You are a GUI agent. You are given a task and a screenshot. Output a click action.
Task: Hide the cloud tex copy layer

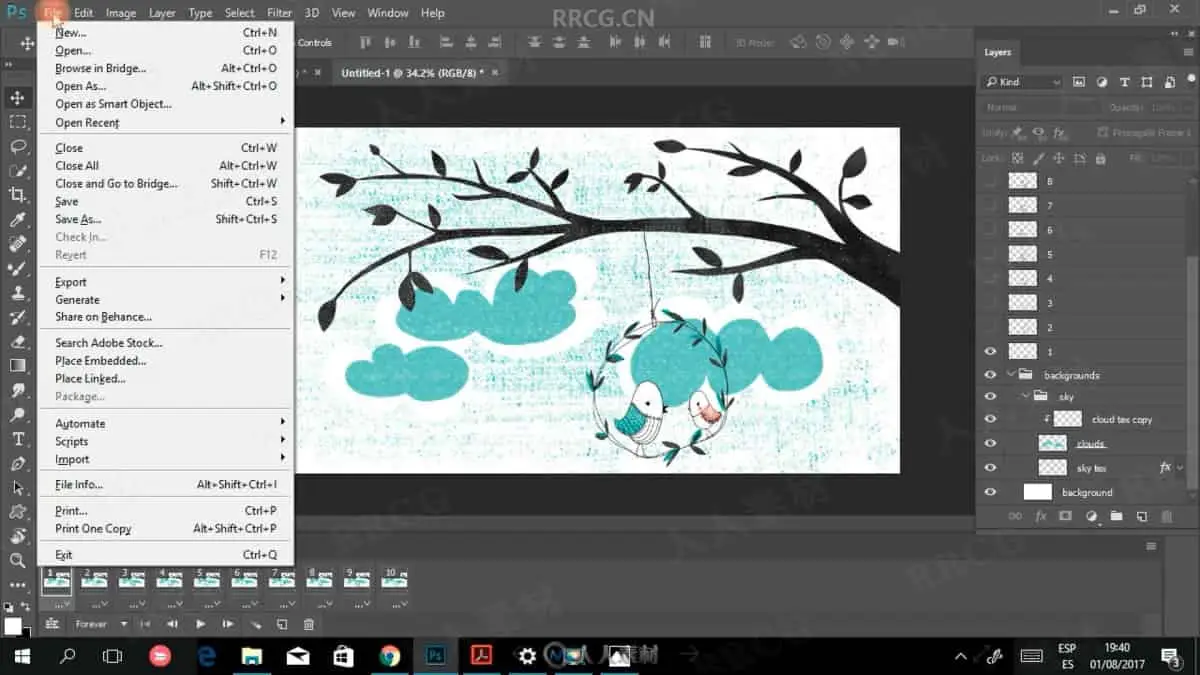[x=990, y=419]
